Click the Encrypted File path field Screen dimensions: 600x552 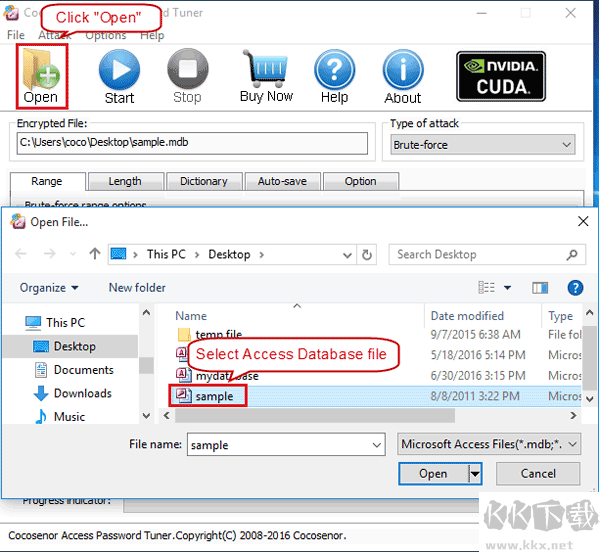(x=192, y=143)
